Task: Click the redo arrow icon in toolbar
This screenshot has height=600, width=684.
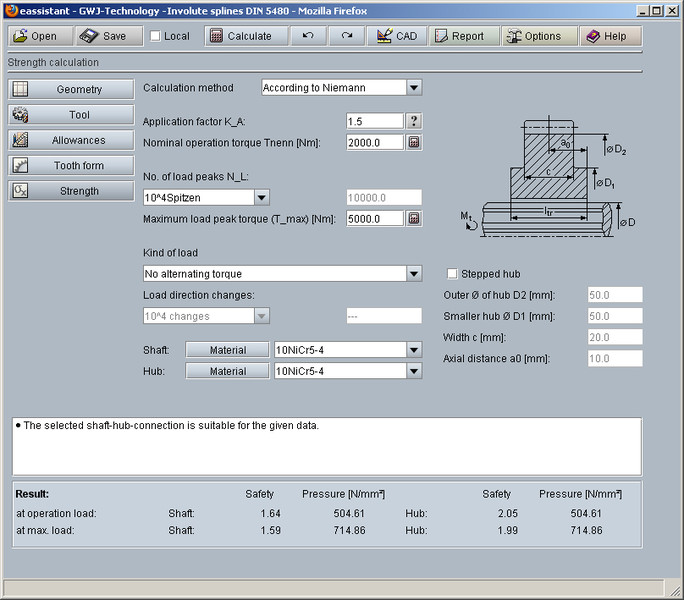Action: [346, 36]
